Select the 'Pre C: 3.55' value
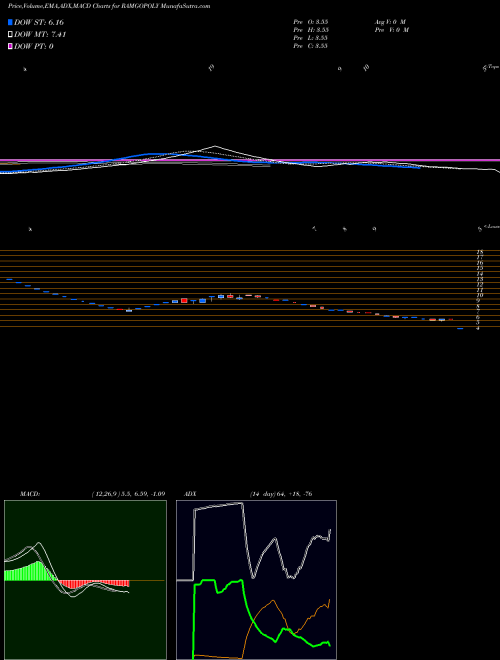 (x=311, y=46)
